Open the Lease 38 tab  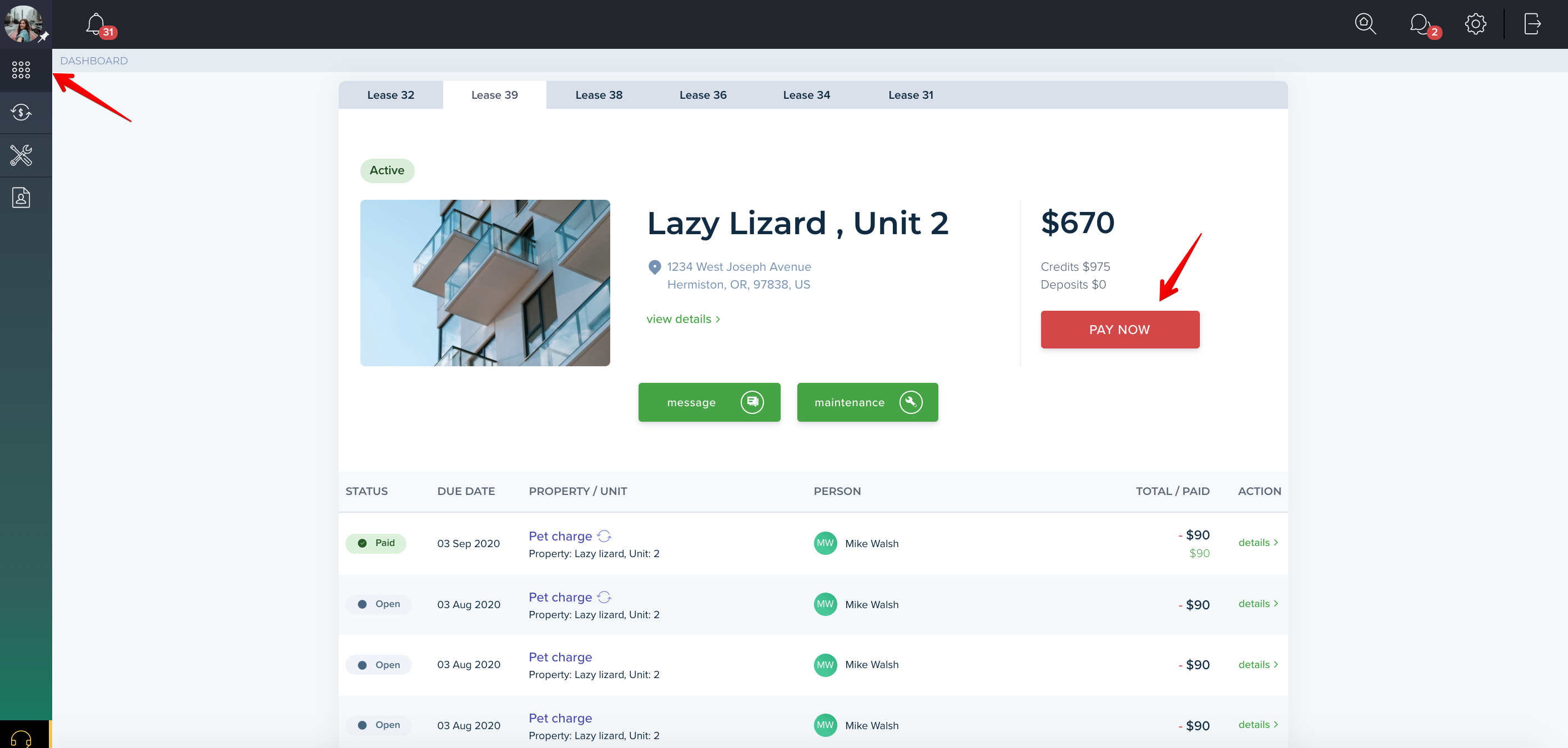coord(599,95)
